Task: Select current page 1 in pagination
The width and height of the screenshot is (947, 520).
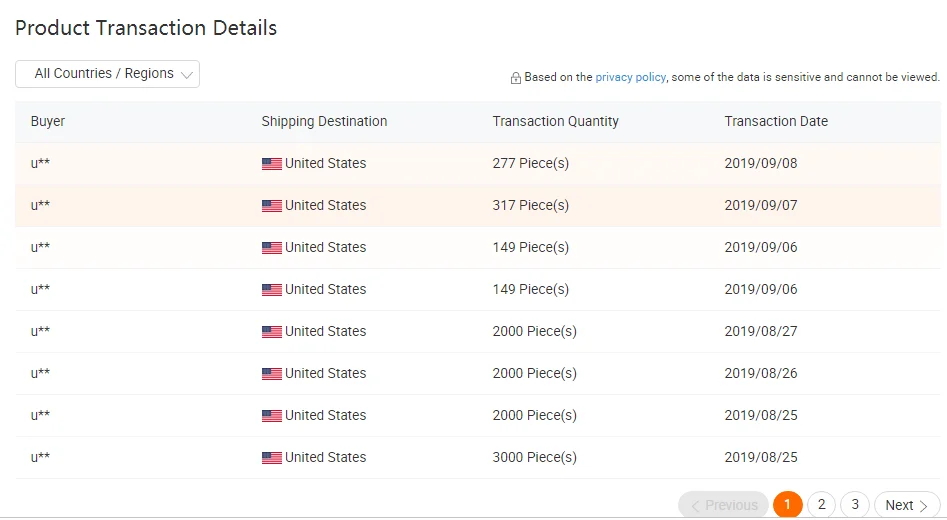Action: coord(787,505)
